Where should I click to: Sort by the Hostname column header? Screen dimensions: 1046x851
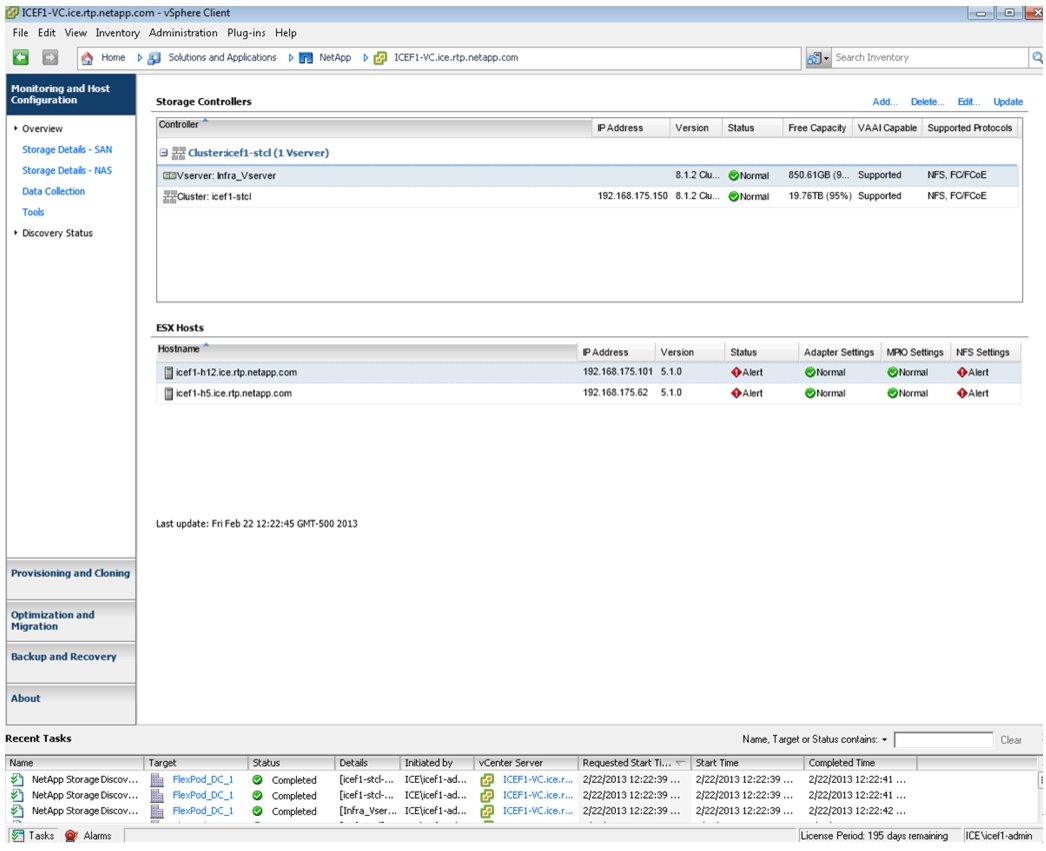point(365,351)
